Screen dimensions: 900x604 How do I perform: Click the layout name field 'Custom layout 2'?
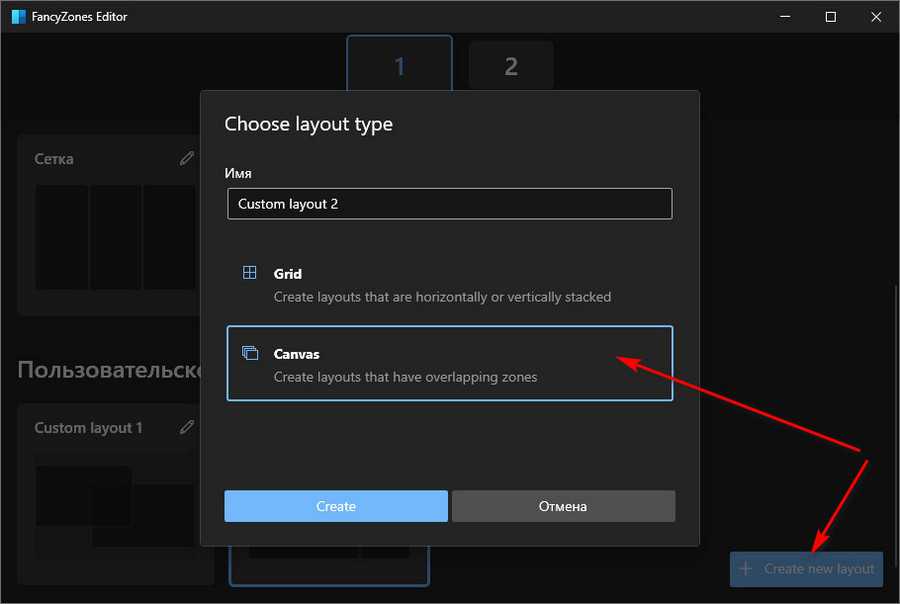[x=449, y=204]
